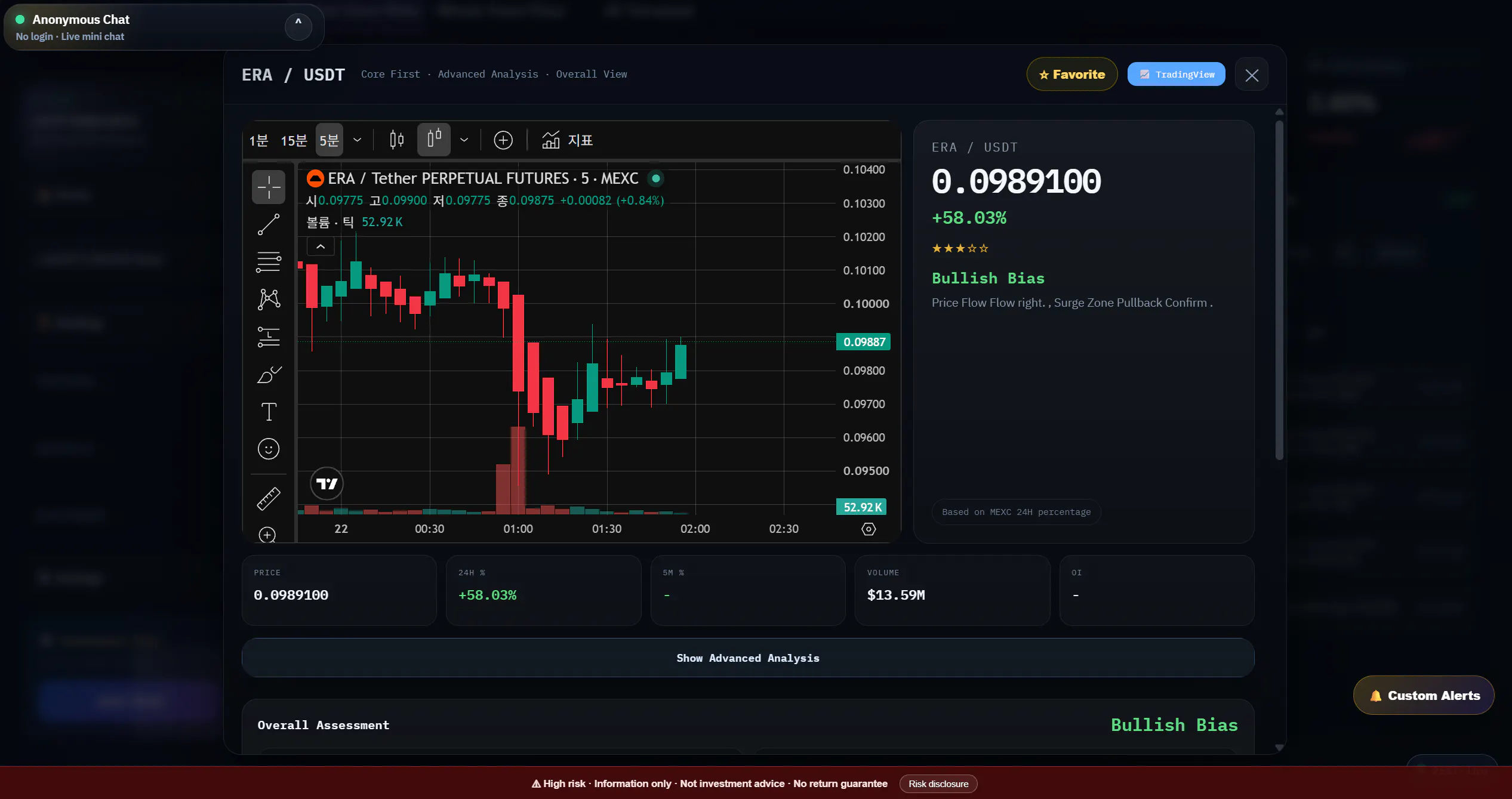This screenshot has width=1512, height=799.
Task: Click the zoom in tool
Action: (267, 535)
